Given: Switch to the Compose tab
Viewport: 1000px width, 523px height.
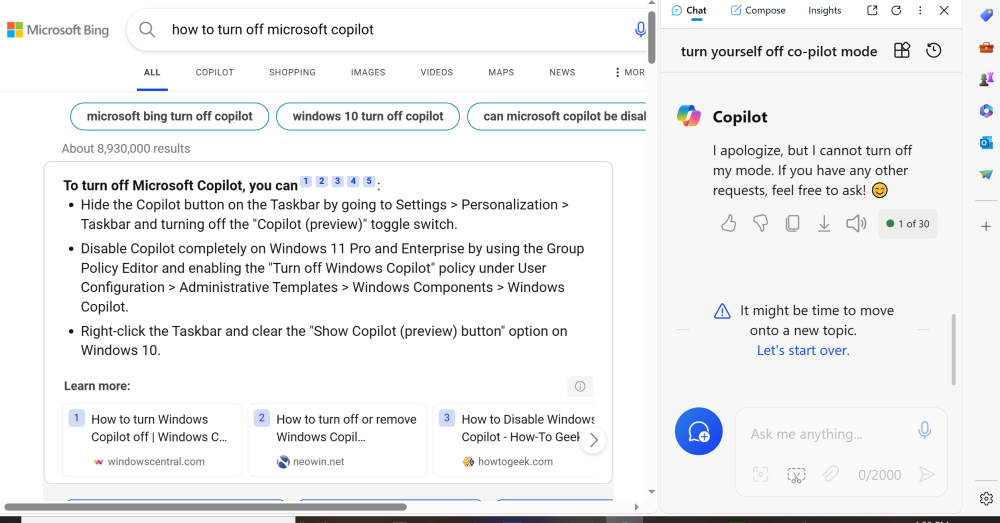Looking at the screenshot, I should point(758,10).
